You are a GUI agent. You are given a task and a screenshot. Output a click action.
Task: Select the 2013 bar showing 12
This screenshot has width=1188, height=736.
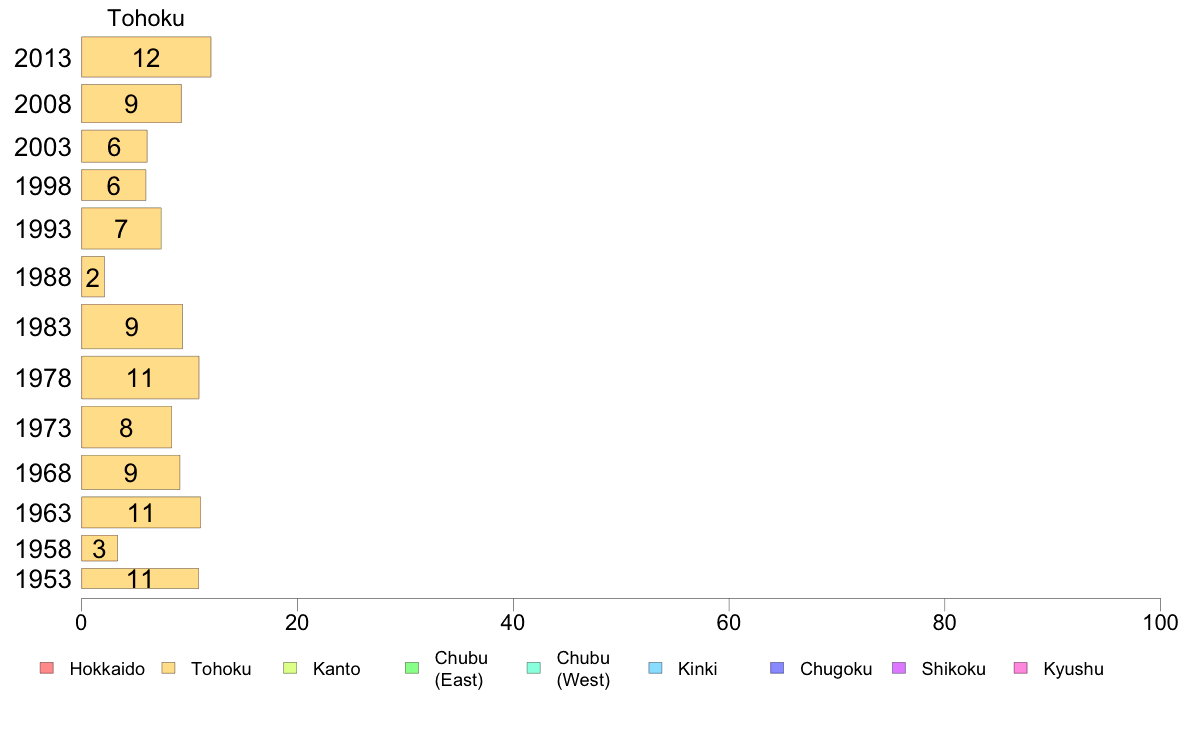pyautogui.click(x=146, y=57)
